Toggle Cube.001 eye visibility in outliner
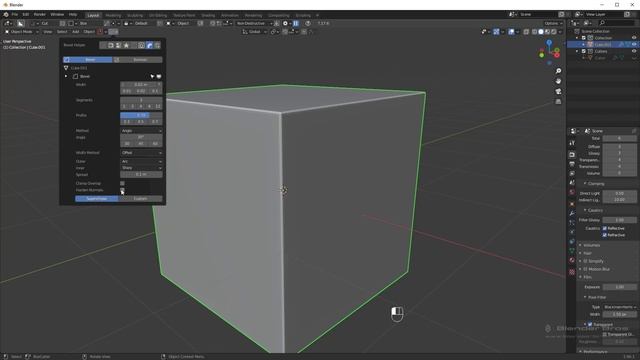Screen dimensions: 640x360 click(634, 44)
